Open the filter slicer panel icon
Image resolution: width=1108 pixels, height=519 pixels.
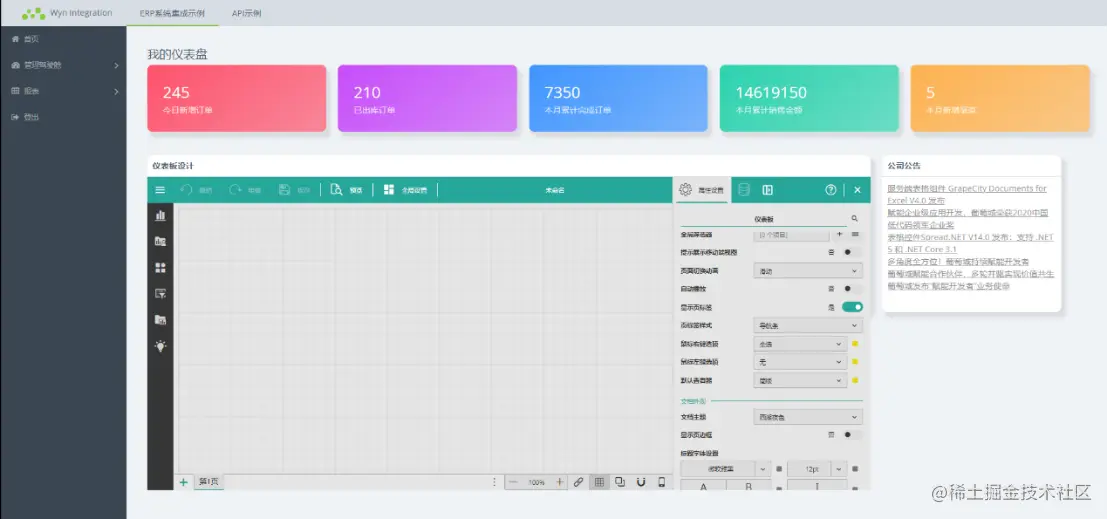(160, 293)
